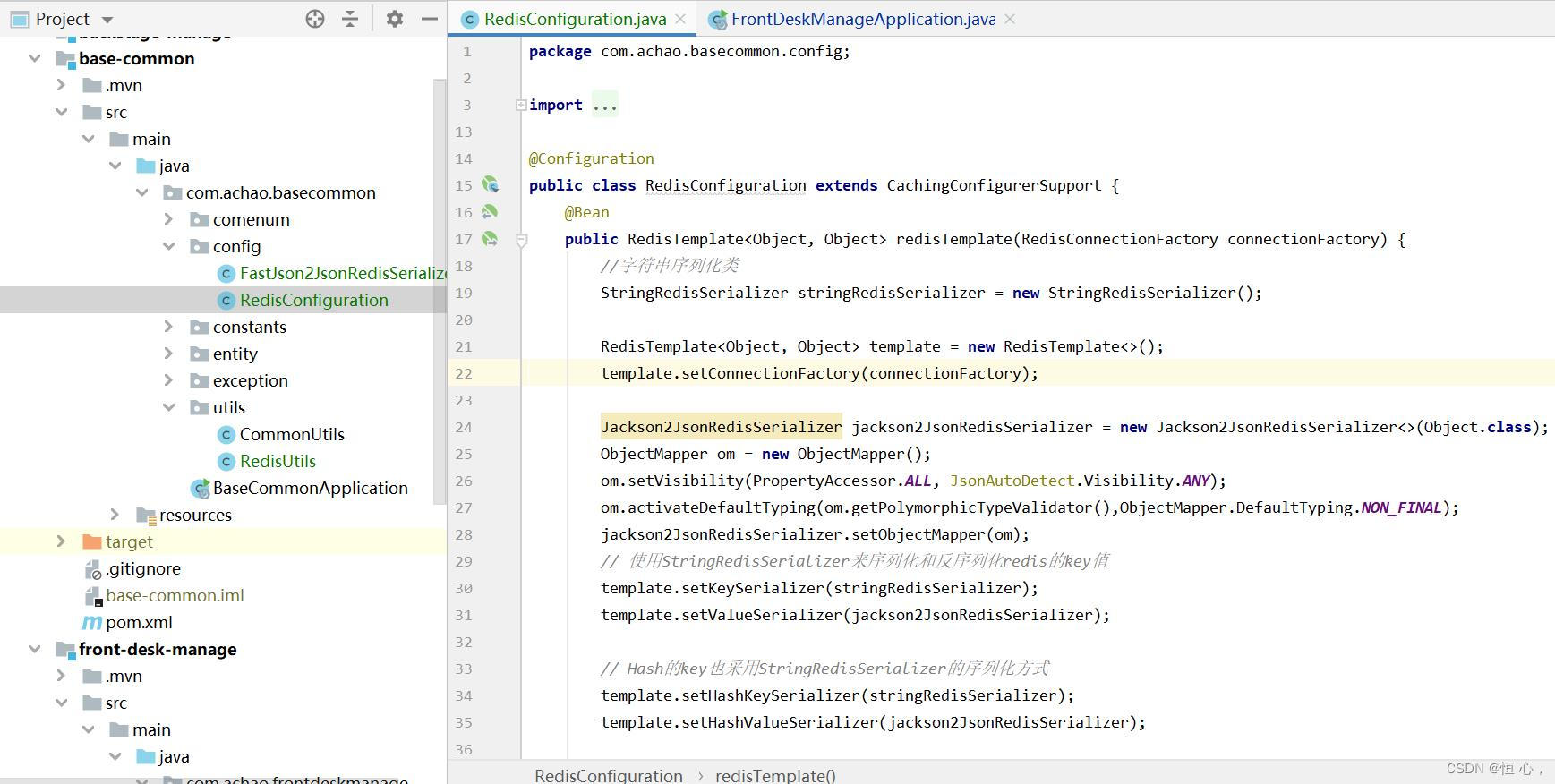Open the Project view dropdown
This screenshot has height=784, width=1555.
(x=107, y=20)
